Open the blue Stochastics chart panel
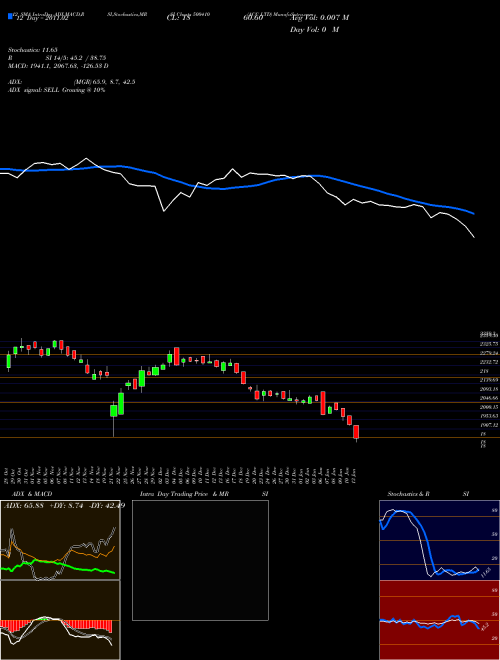This screenshot has width=500, height=660. pyautogui.click(x=439, y=540)
